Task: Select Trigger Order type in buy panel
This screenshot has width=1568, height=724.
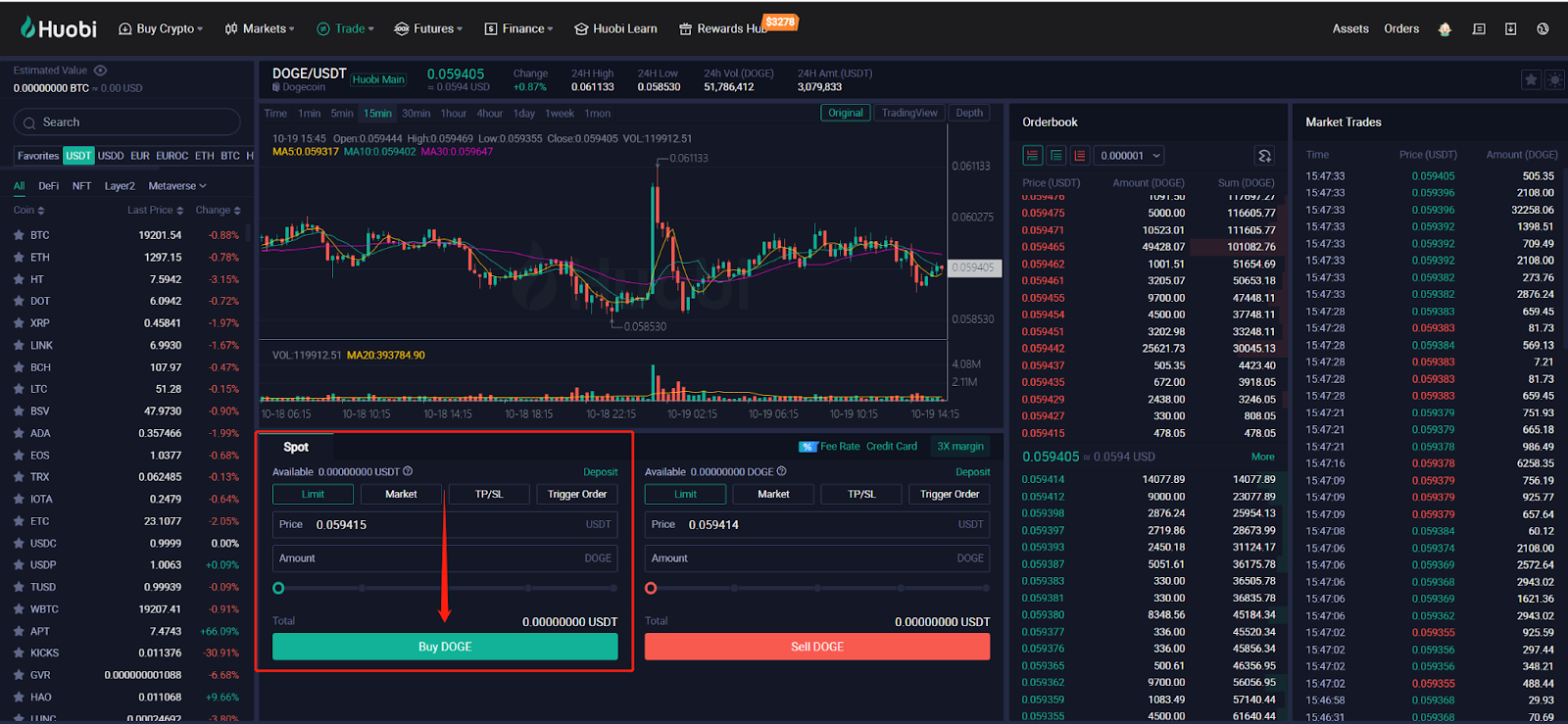Action: (577, 495)
